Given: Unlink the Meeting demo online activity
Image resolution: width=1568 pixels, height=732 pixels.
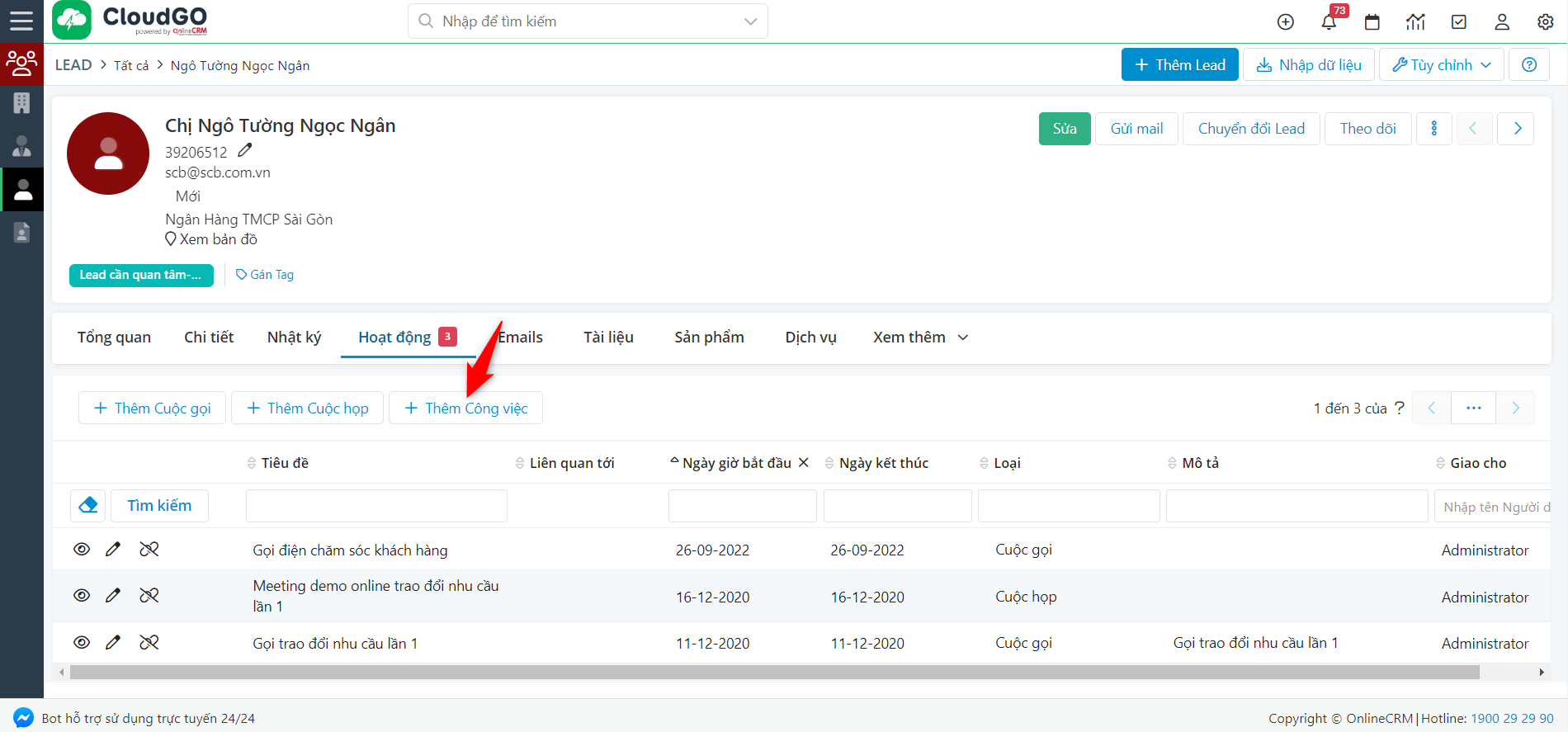Looking at the screenshot, I should pyautogui.click(x=149, y=595).
